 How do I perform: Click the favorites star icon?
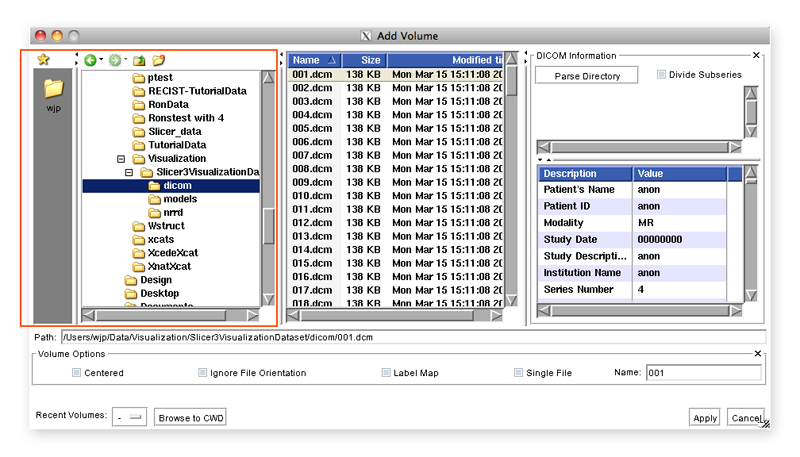pyautogui.click(x=43, y=60)
